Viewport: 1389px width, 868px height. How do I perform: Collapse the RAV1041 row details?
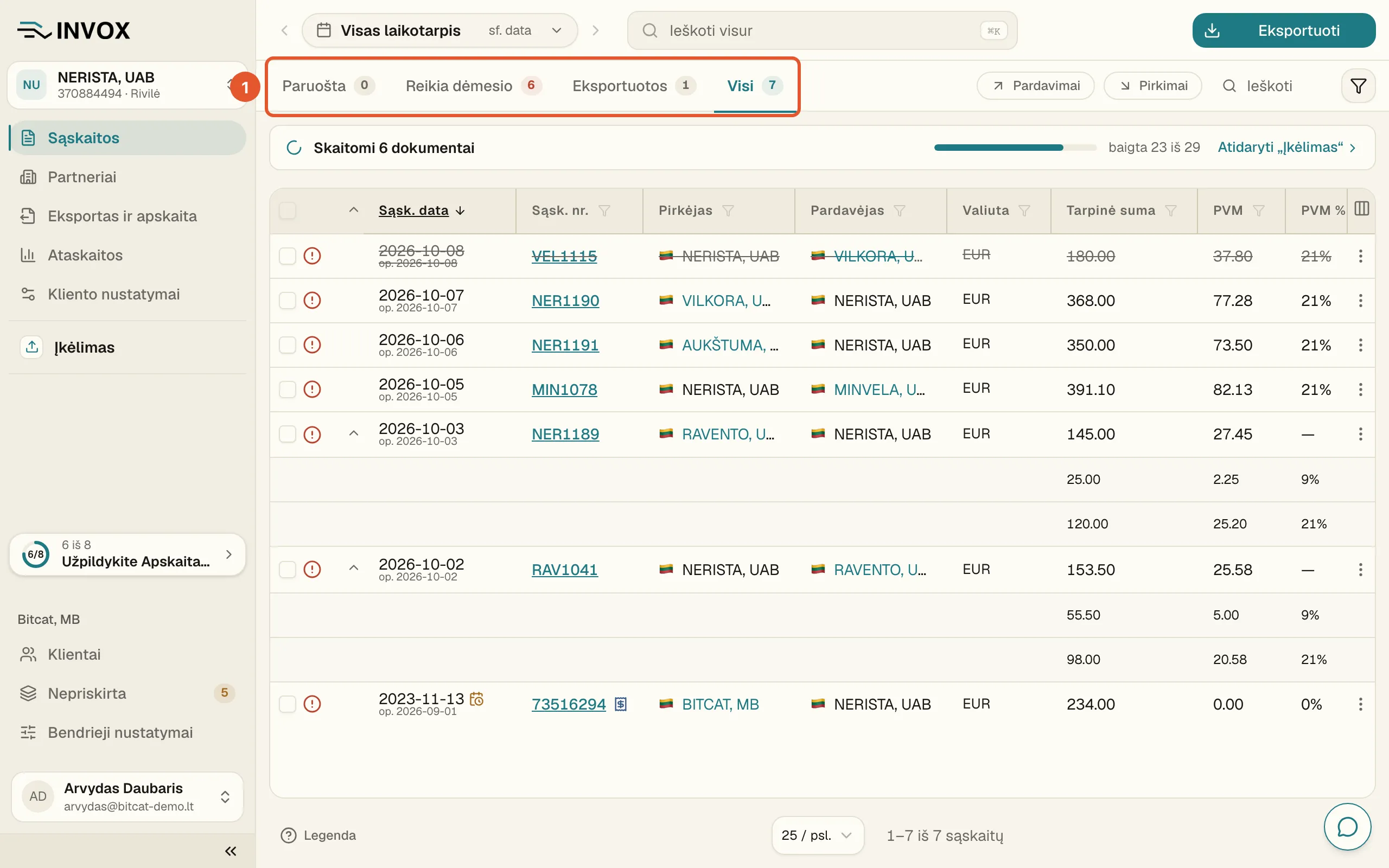(x=354, y=569)
